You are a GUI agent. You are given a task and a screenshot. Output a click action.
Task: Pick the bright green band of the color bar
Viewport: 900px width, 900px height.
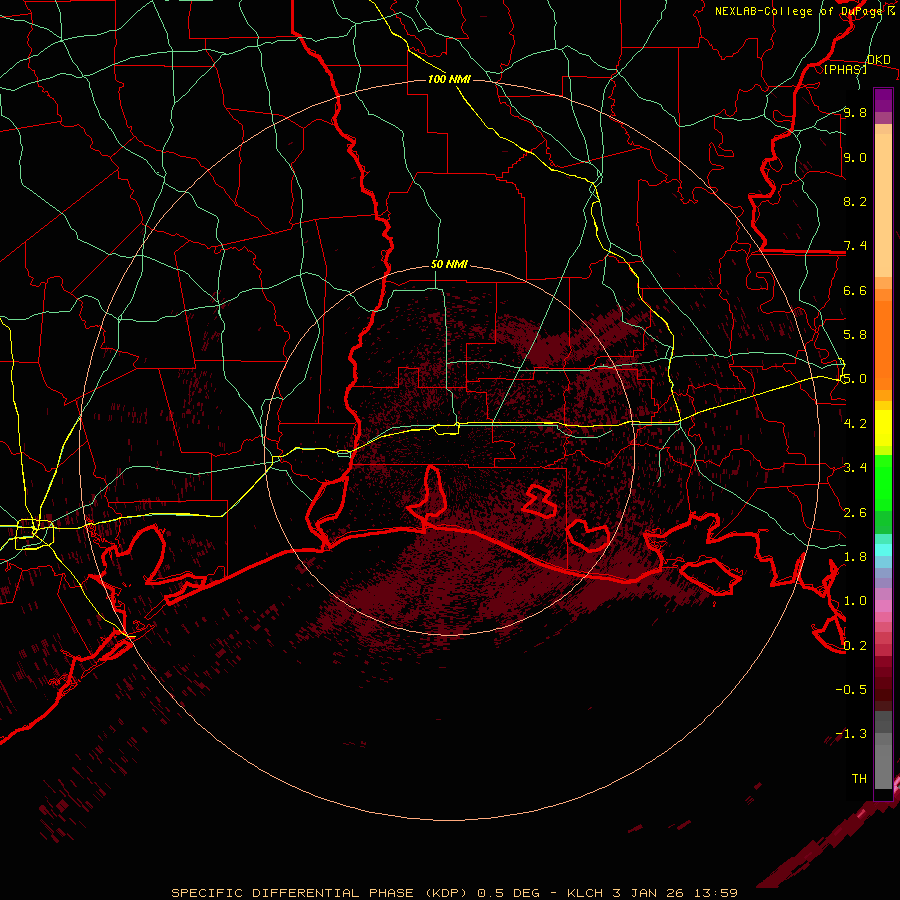coord(883,482)
